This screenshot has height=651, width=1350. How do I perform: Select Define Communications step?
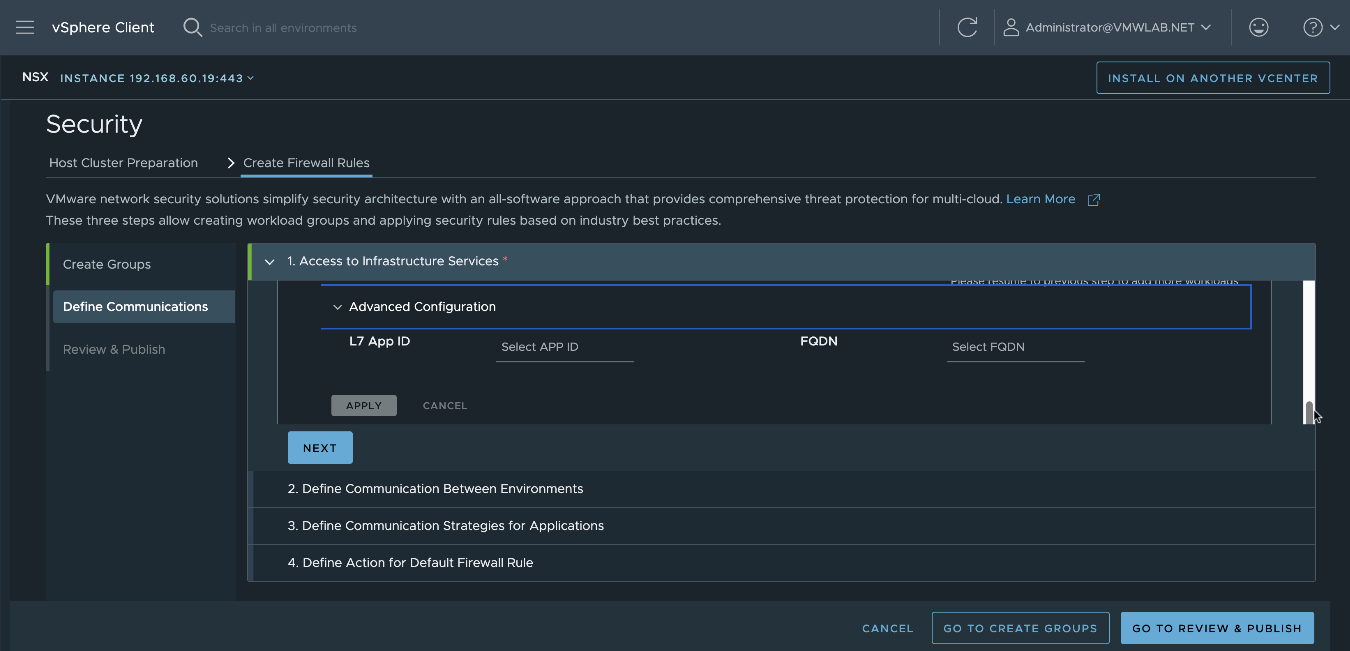(144, 307)
